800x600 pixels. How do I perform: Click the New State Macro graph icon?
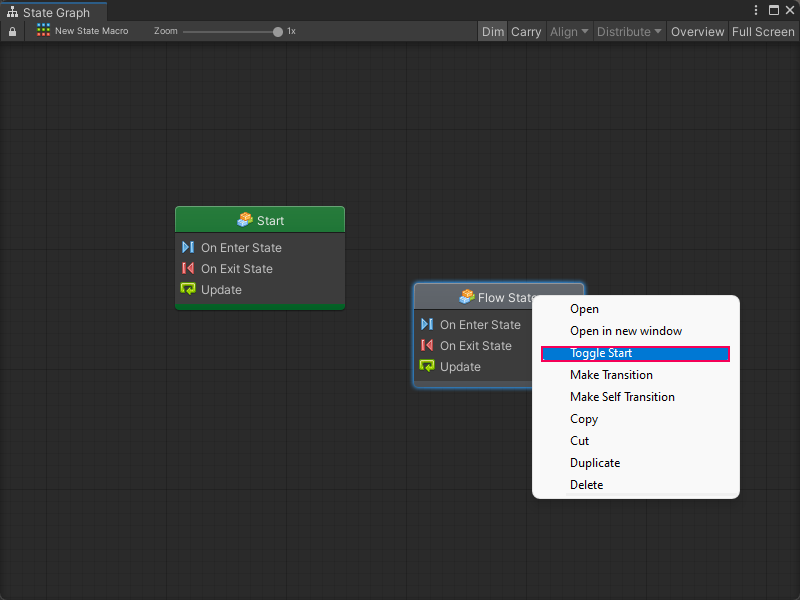coord(43,31)
